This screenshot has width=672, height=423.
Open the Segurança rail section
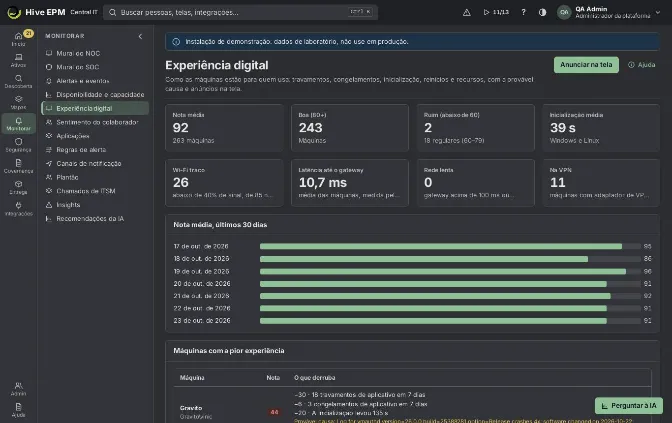pos(18,145)
